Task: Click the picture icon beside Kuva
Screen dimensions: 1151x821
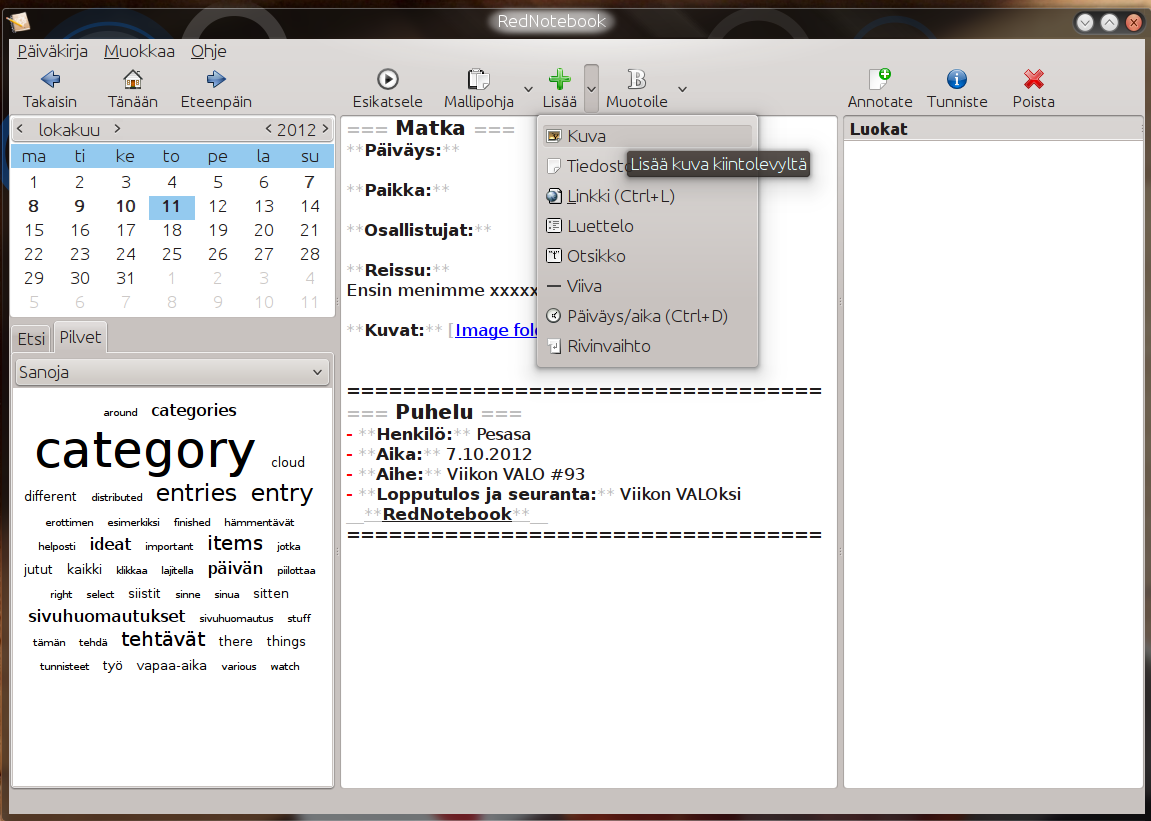Action: pyautogui.click(x=554, y=136)
